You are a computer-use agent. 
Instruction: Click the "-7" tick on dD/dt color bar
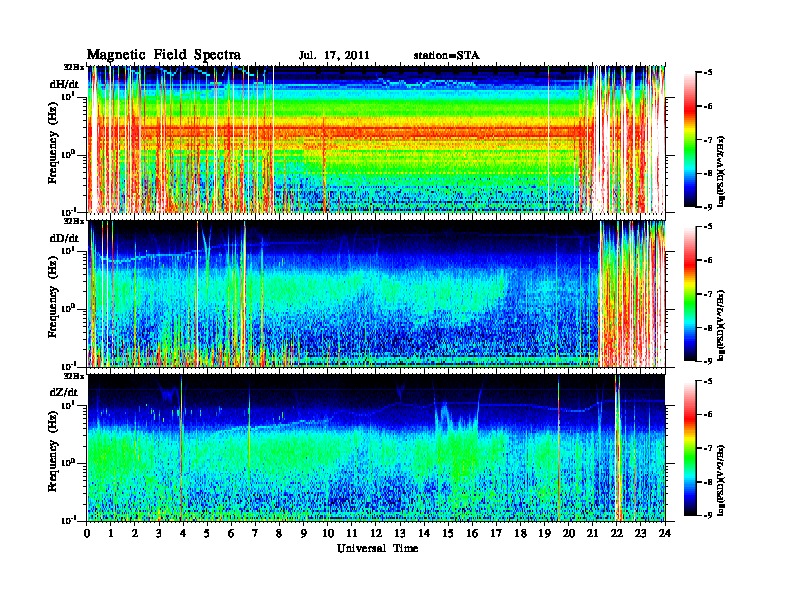(x=708, y=294)
